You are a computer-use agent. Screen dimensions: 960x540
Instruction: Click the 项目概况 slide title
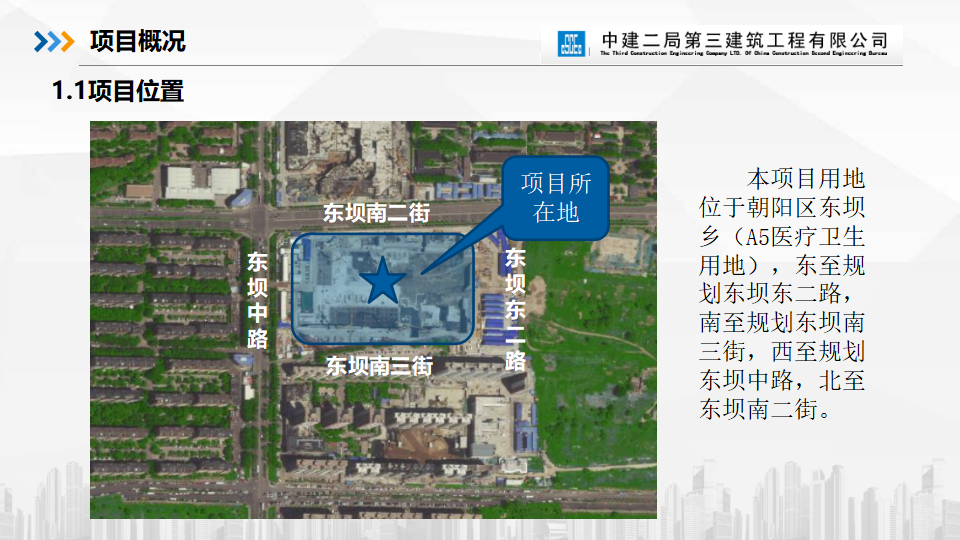[x=137, y=42]
